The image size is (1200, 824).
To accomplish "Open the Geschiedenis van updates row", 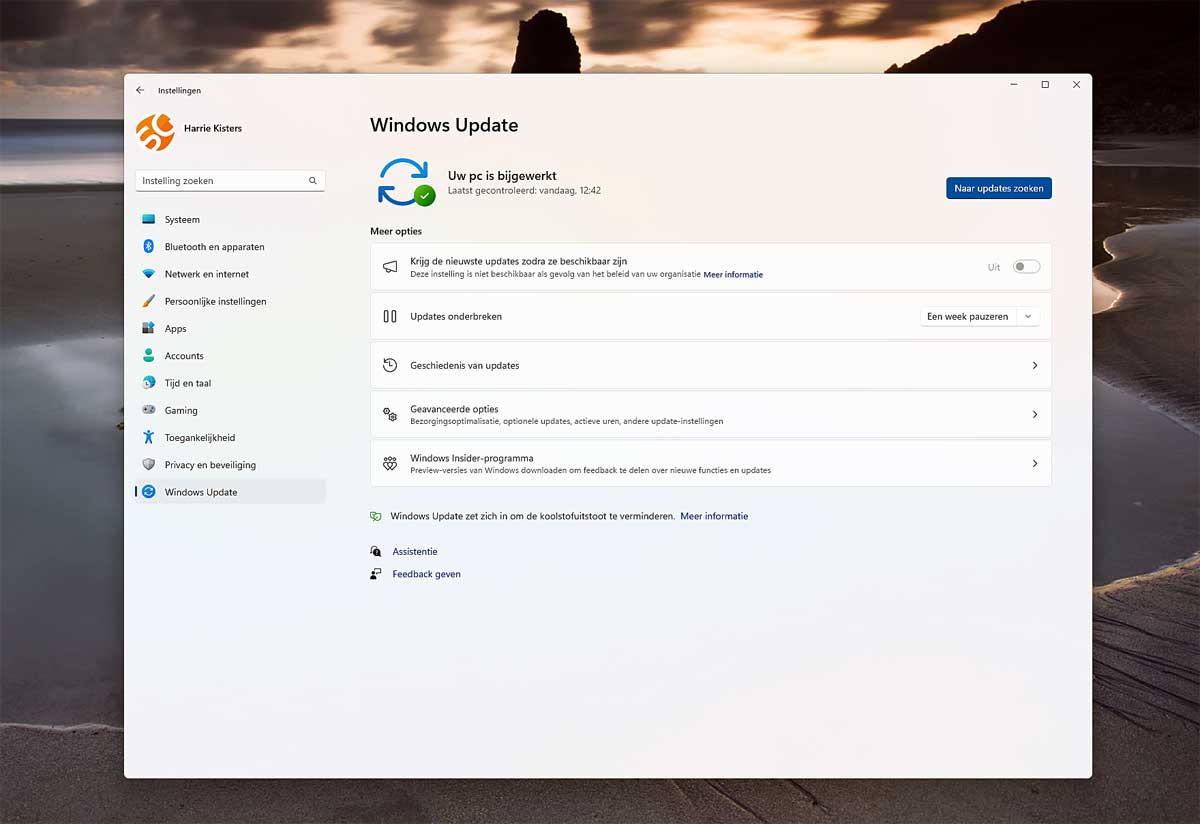I will [710, 365].
